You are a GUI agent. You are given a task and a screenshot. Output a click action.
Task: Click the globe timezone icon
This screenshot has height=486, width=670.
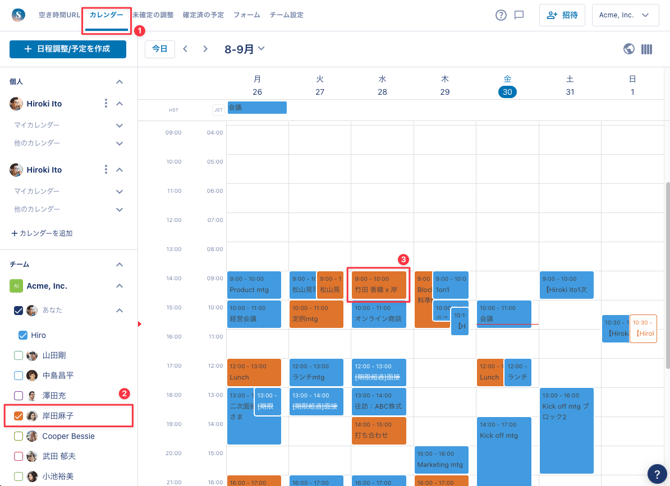[629, 49]
